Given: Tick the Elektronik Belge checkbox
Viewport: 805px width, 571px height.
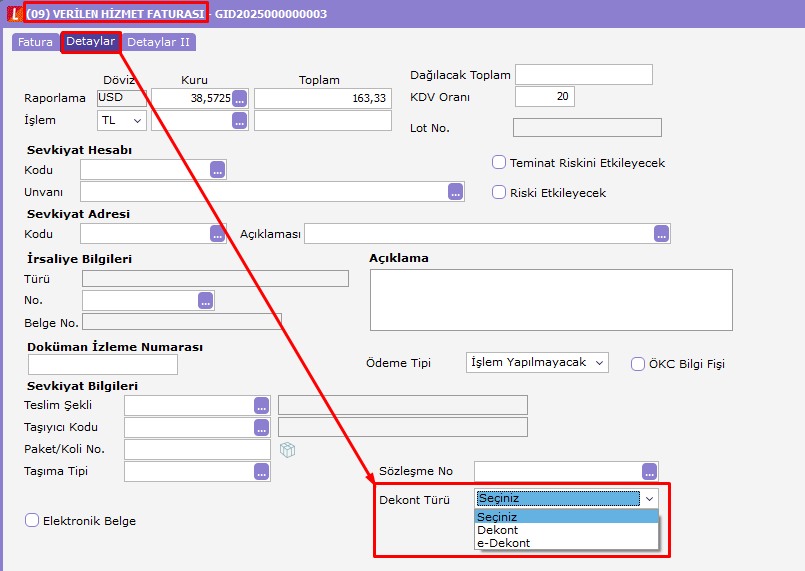Looking at the screenshot, I should point(32,520).
